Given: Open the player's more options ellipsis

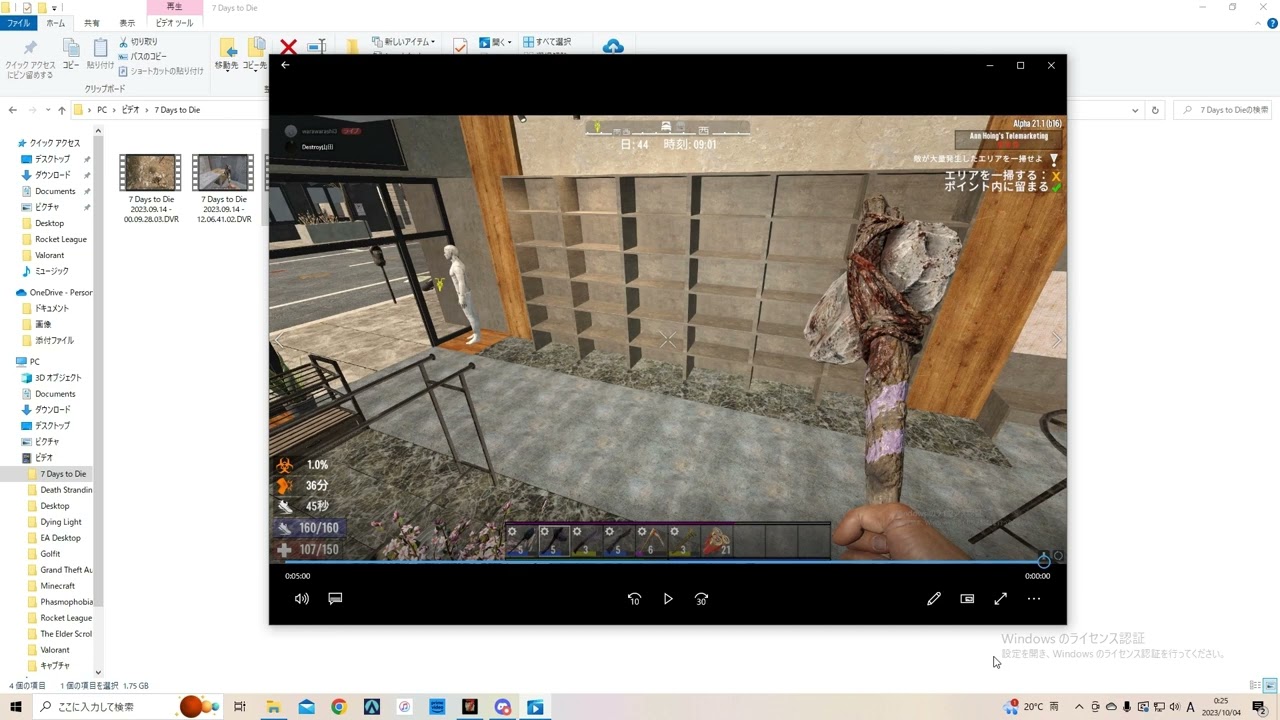Looking at the screenshot, I should tap(1034, 599).
